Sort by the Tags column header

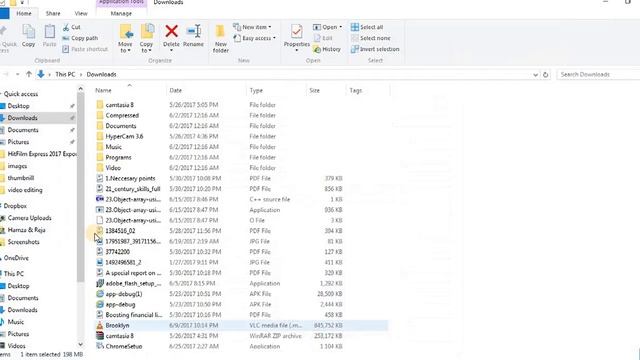368,90
